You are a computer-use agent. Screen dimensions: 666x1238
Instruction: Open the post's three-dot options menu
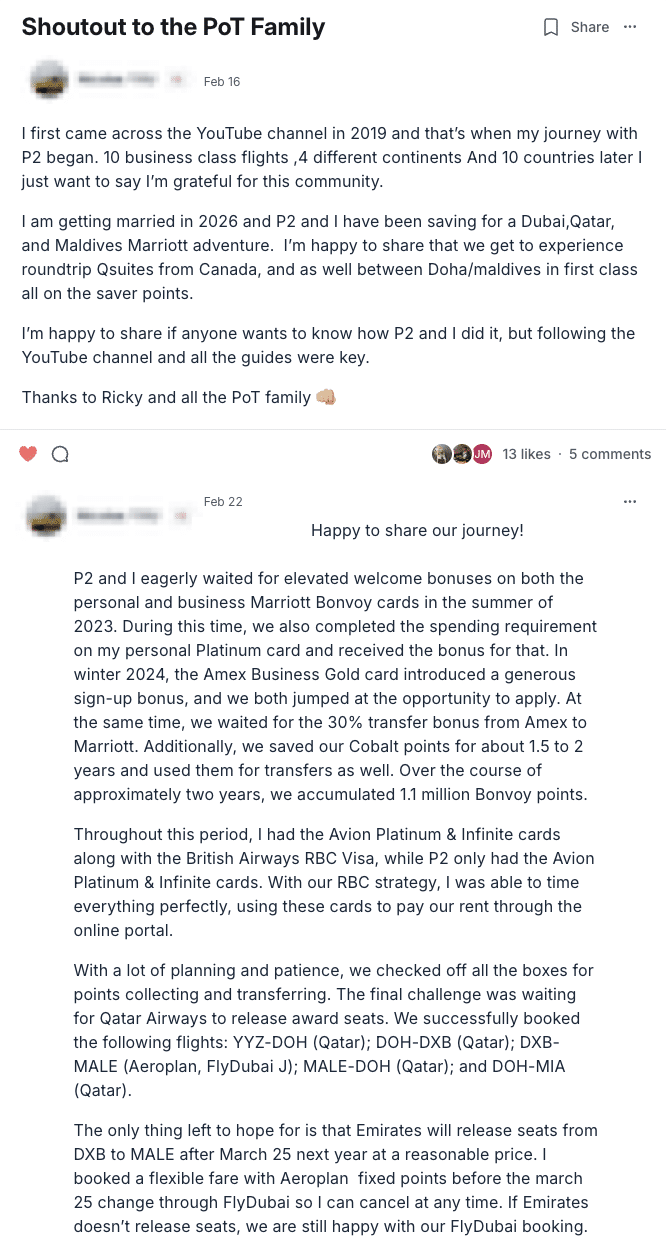(x=630, y=27)
